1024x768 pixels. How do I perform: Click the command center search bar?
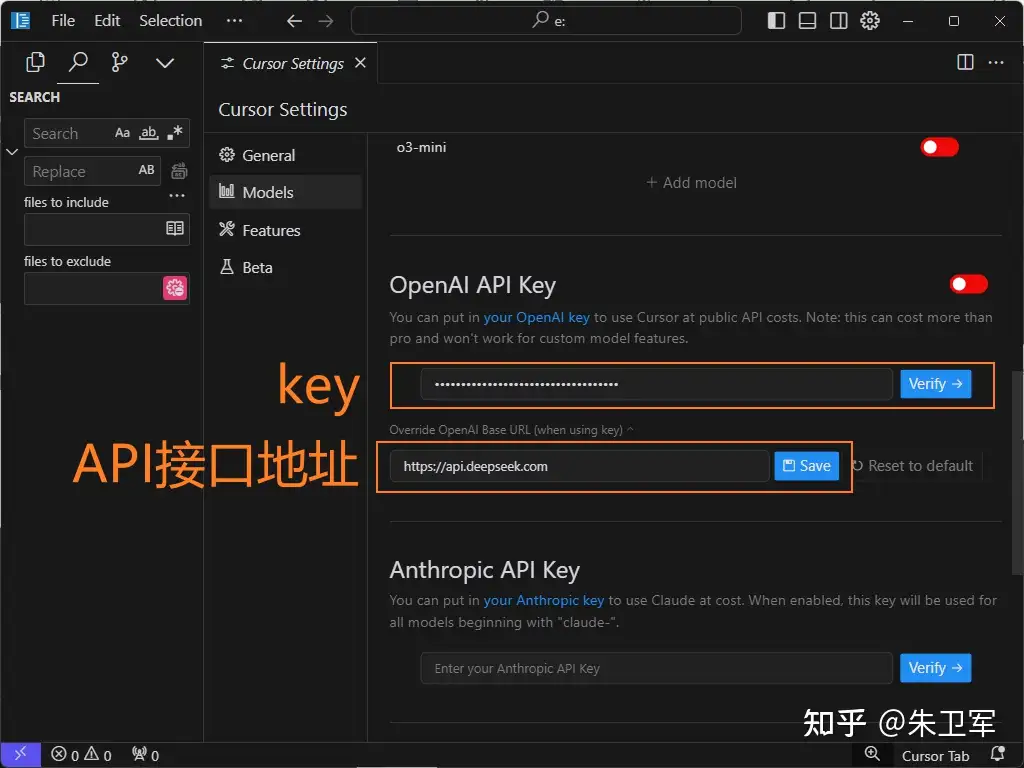click(547, 21)
